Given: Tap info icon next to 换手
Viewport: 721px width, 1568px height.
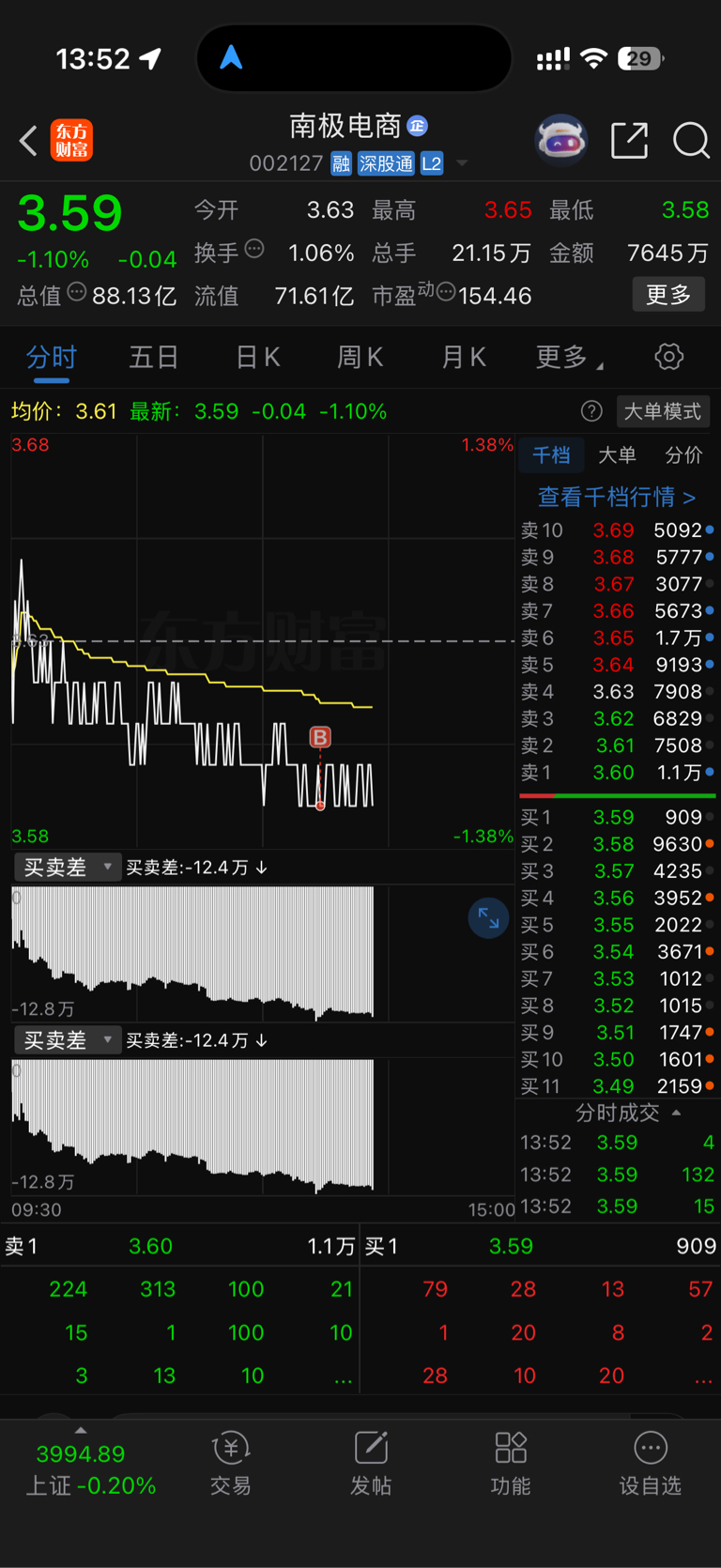Looking at the screenshot, I should [254, 250].
